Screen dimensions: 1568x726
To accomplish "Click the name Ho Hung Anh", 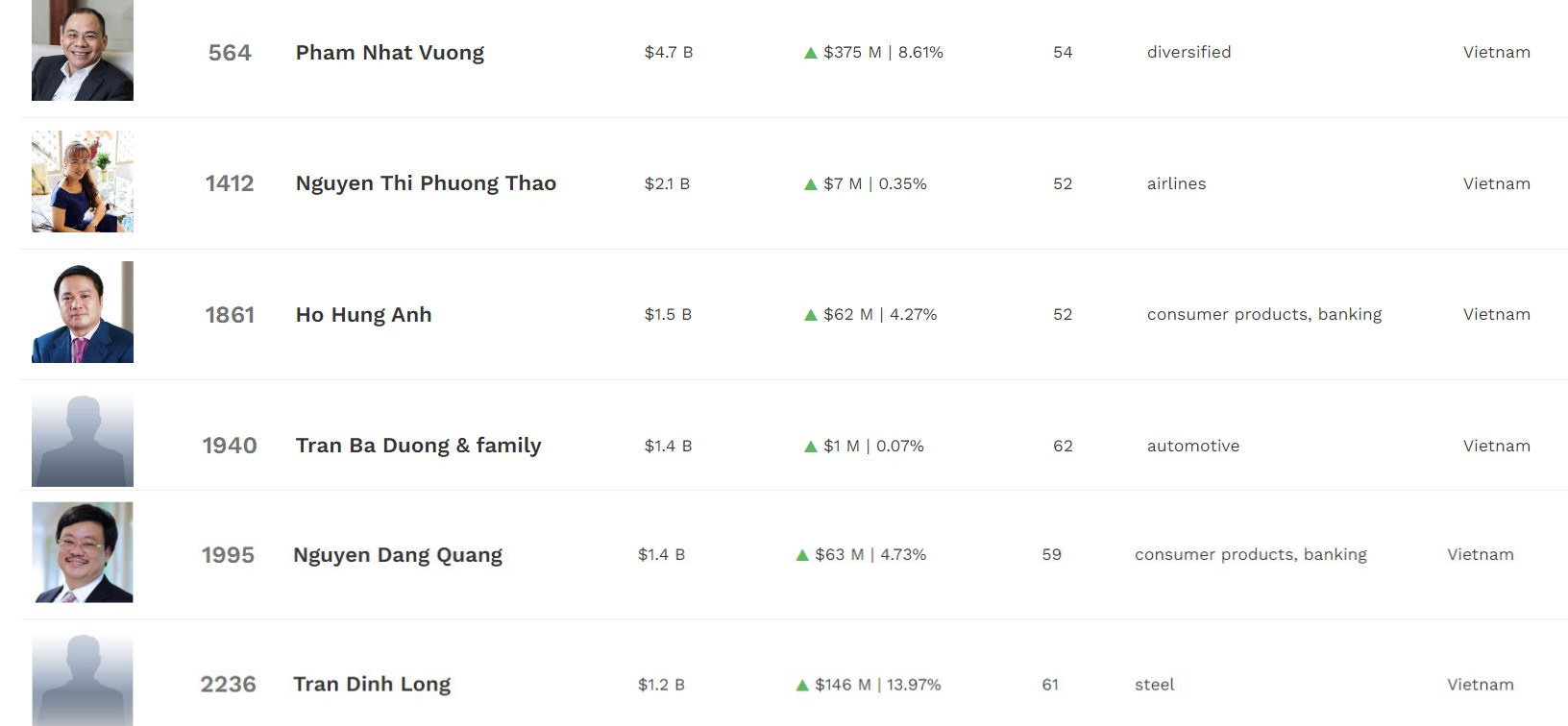I will click(363, 315).
